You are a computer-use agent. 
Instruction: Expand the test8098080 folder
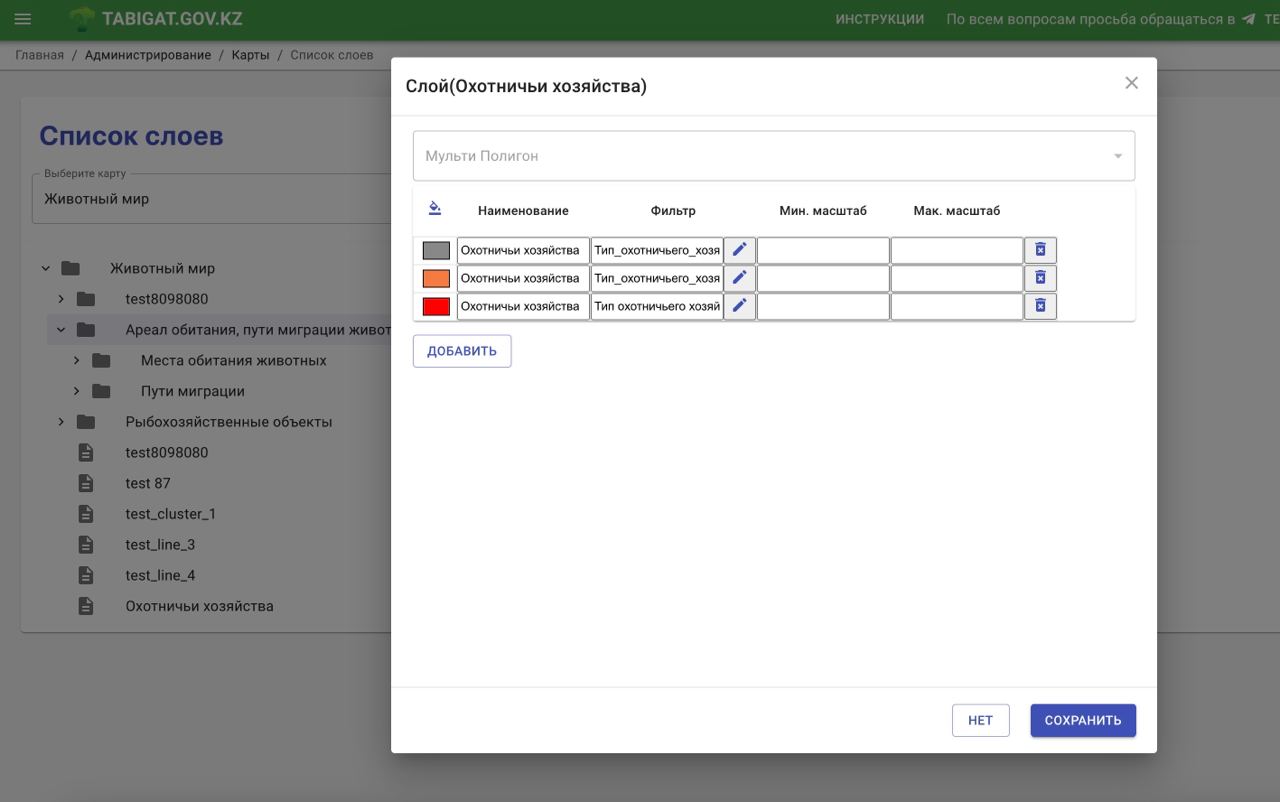coord(61,299)
